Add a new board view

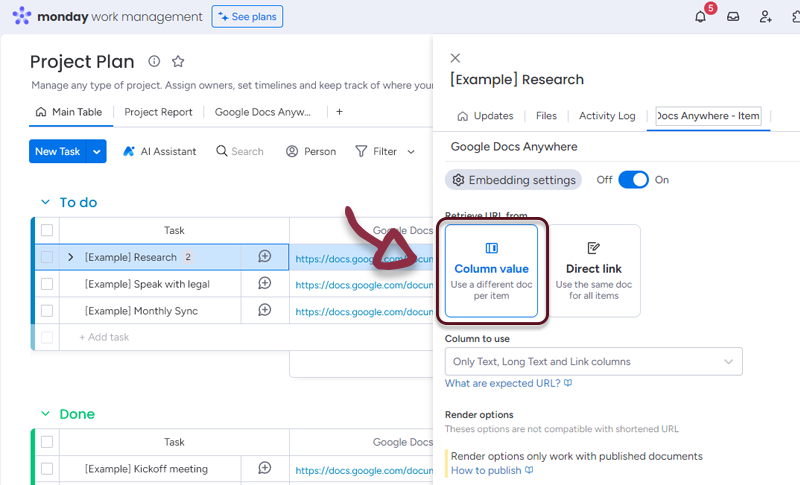(339, 112)
